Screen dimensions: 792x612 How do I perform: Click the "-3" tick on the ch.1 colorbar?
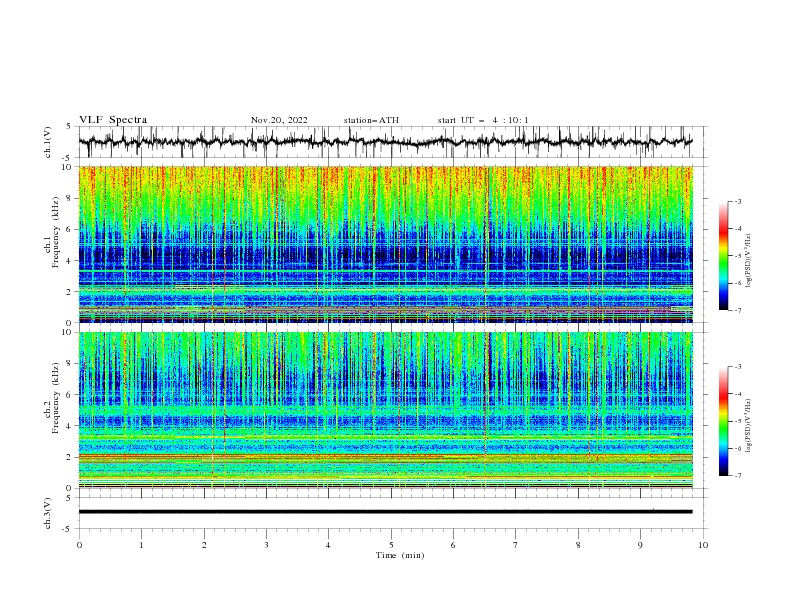[738, 201]
